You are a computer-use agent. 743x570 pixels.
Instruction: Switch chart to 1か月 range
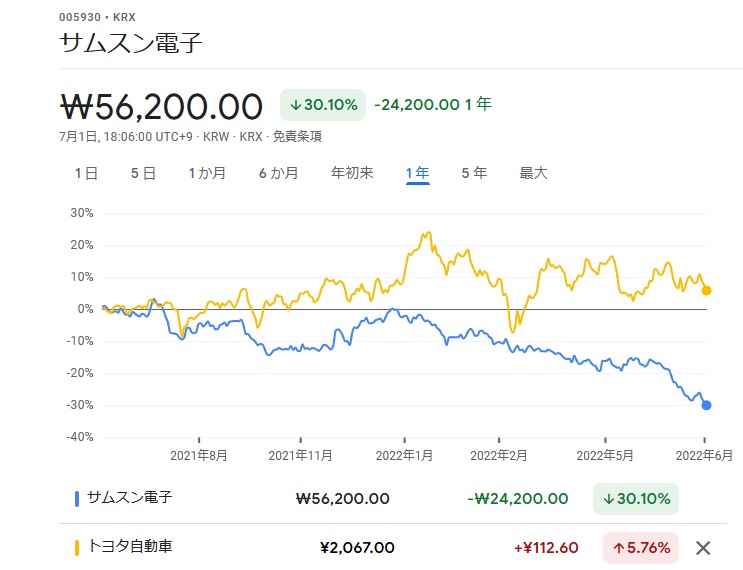point(207,173)
